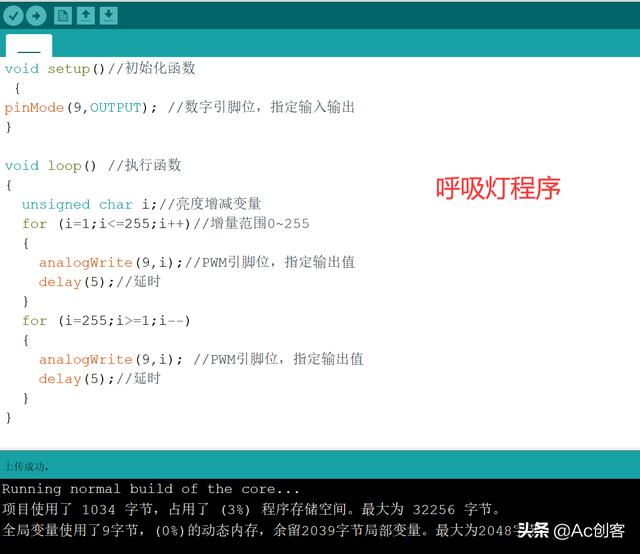Click first 'analogWrite(9,i);' line

pyautogui.click(x=197, y=262)
